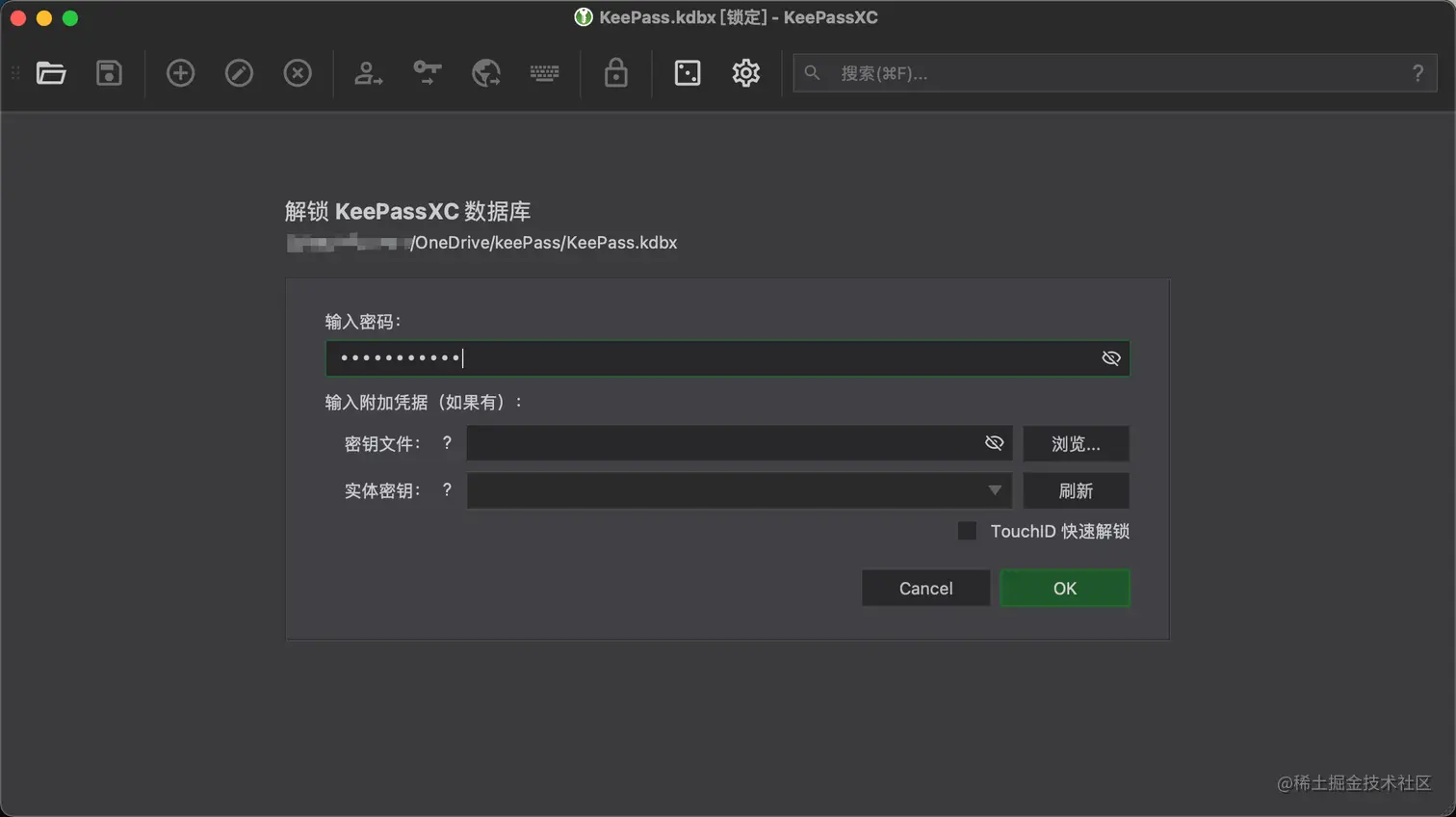Open a database with the folder icon
This screenshot has width=1456, height=817.
pos(51,73)
